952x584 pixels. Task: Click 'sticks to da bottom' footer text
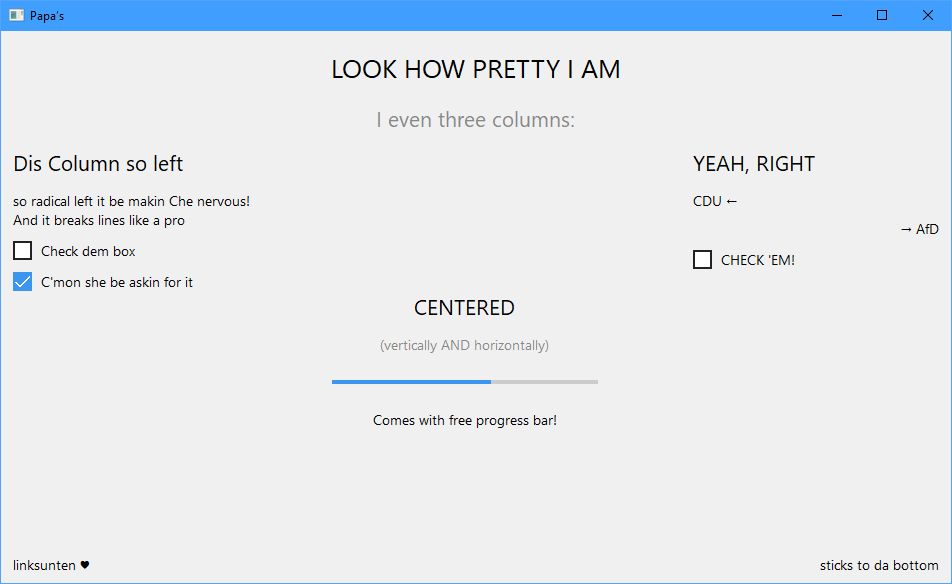(x=879, y=565)
